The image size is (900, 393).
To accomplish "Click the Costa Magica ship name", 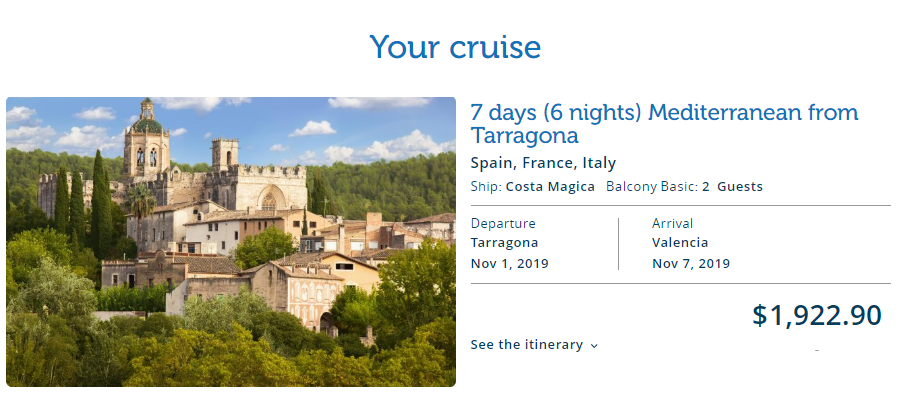I will [x=550, y=187].
